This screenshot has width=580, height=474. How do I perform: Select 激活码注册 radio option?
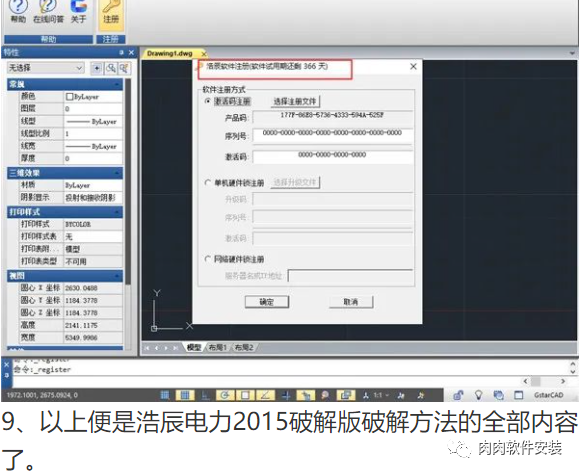(208, 101)
